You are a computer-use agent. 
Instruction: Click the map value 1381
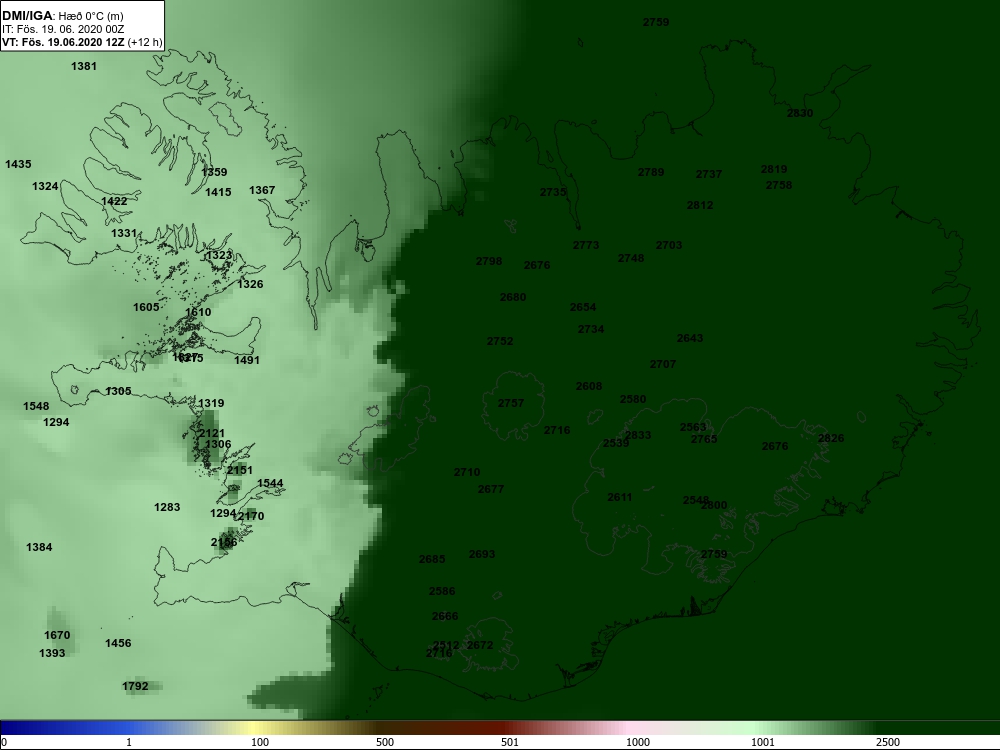84,66
